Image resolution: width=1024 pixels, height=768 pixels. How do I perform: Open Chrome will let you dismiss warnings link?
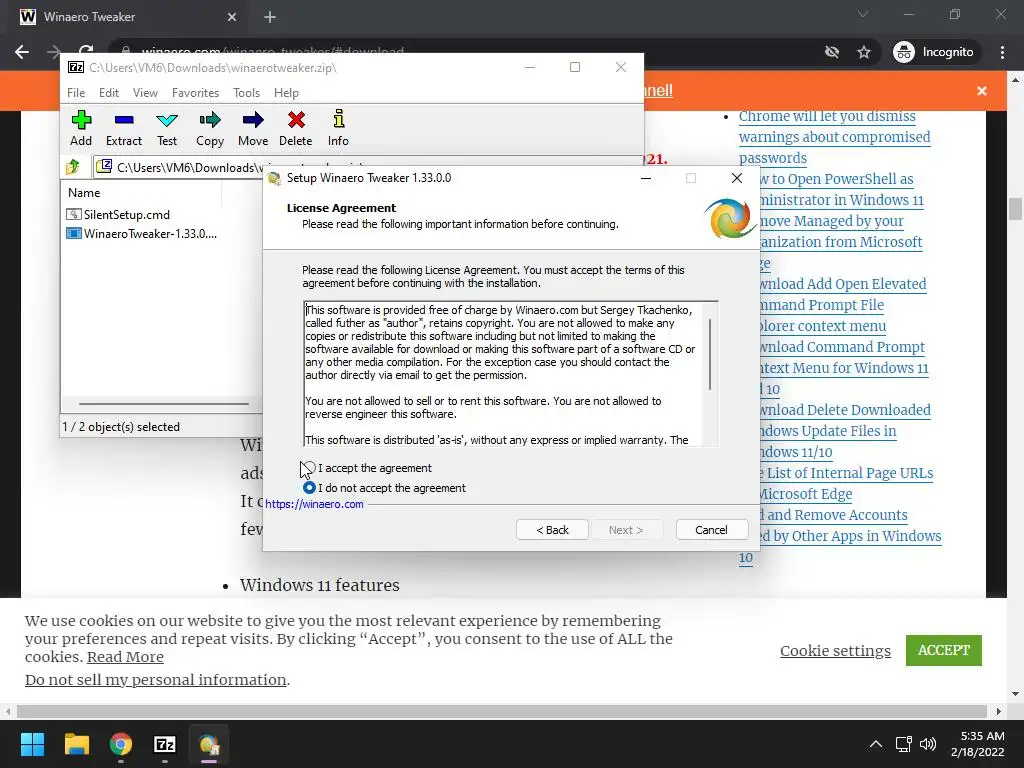pos(835,136)
